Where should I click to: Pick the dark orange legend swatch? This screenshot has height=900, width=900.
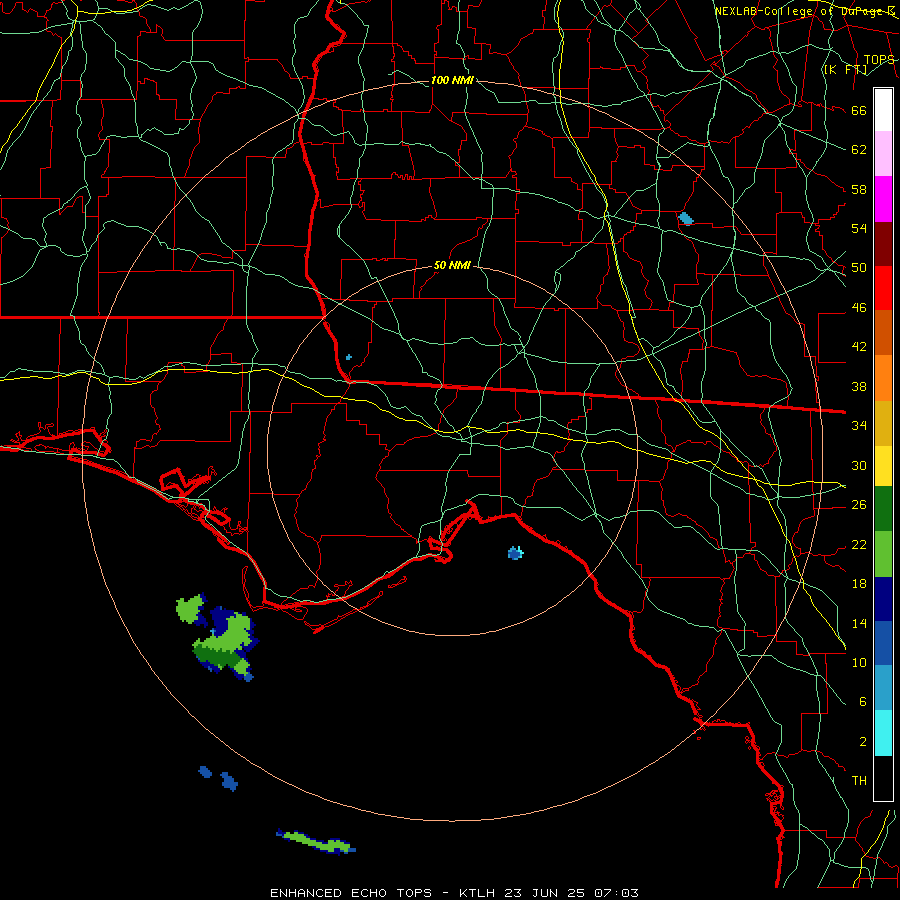click(x=883, y=332)
